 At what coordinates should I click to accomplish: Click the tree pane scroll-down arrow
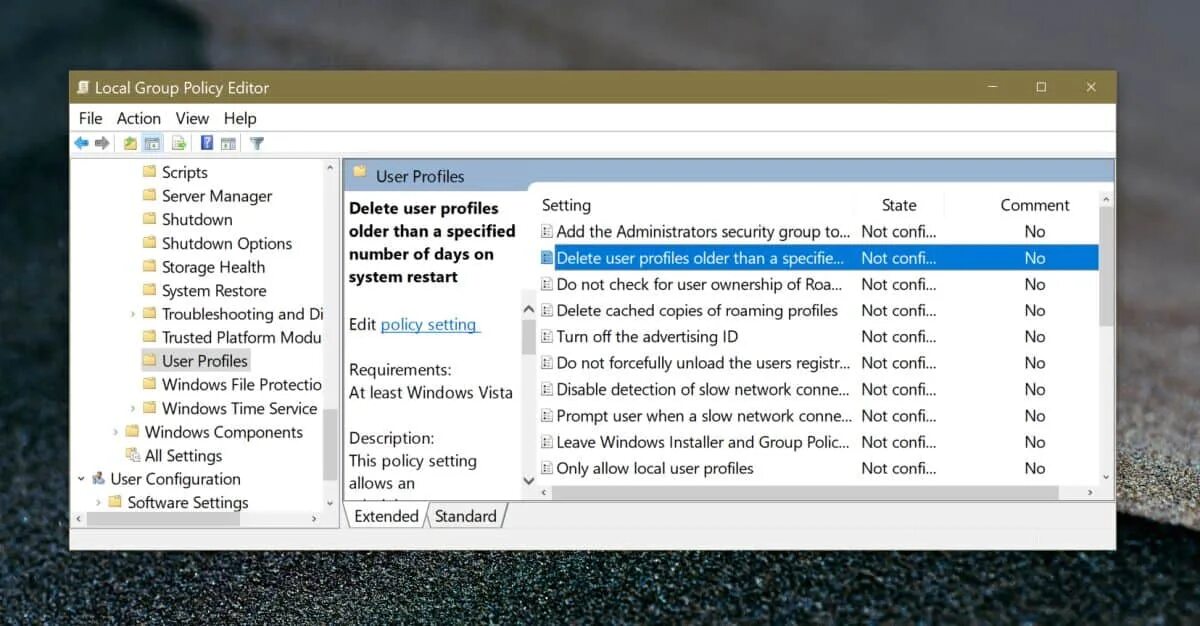click(331, 502)
